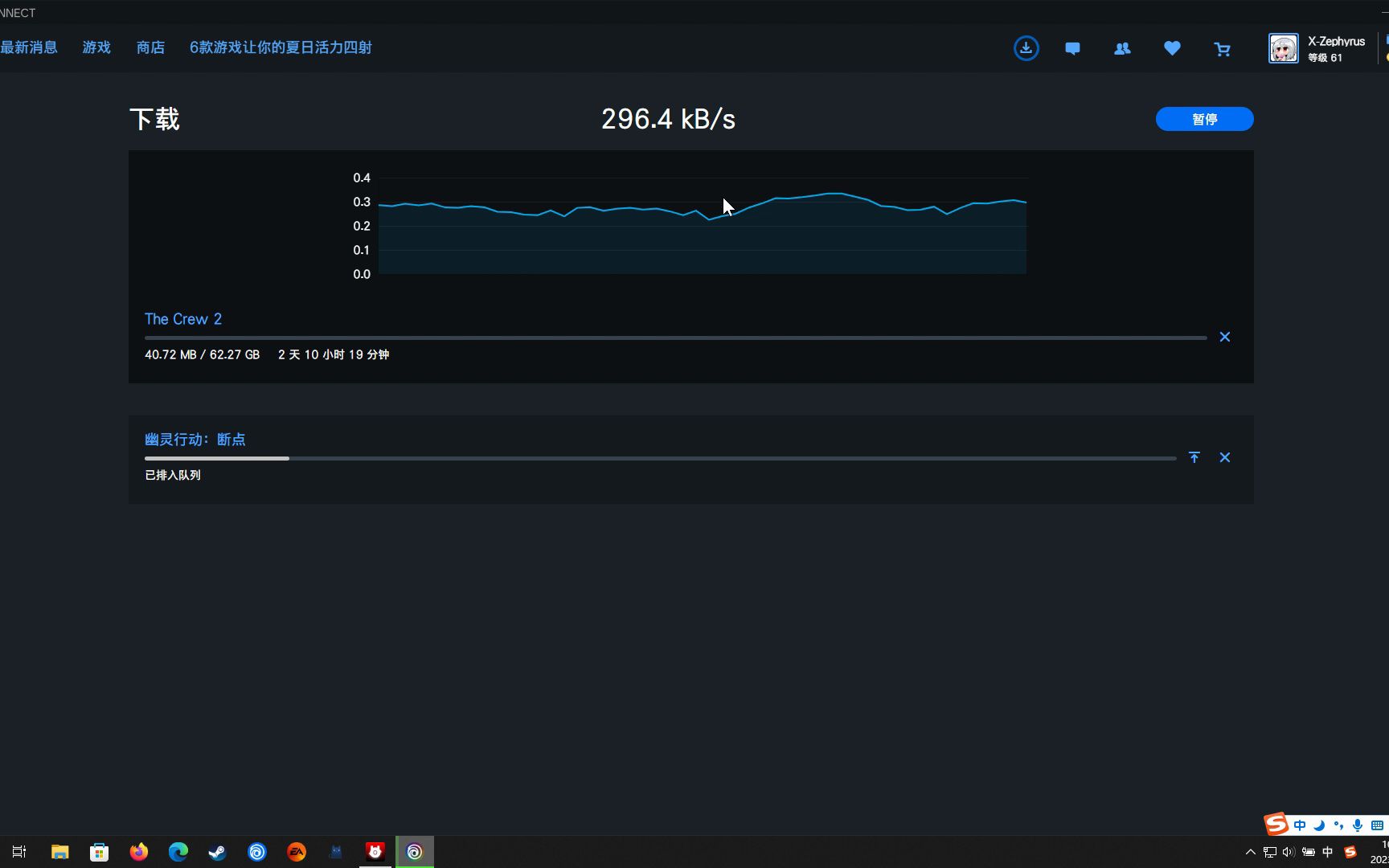The height and width of the screenshot is (868, 1389).
Task: Open Microsoft Store from taskbar
Action: point(99,852)
